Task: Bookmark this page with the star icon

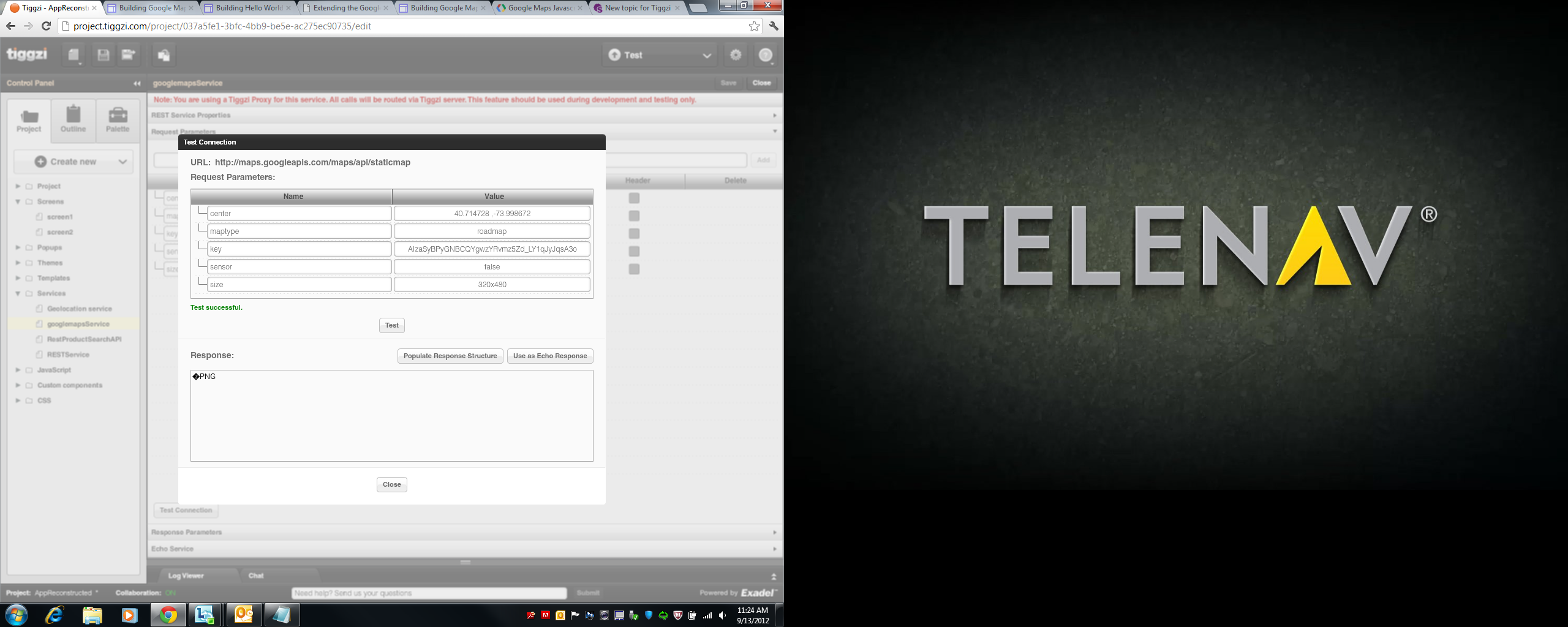Action: tap(754, 26)
